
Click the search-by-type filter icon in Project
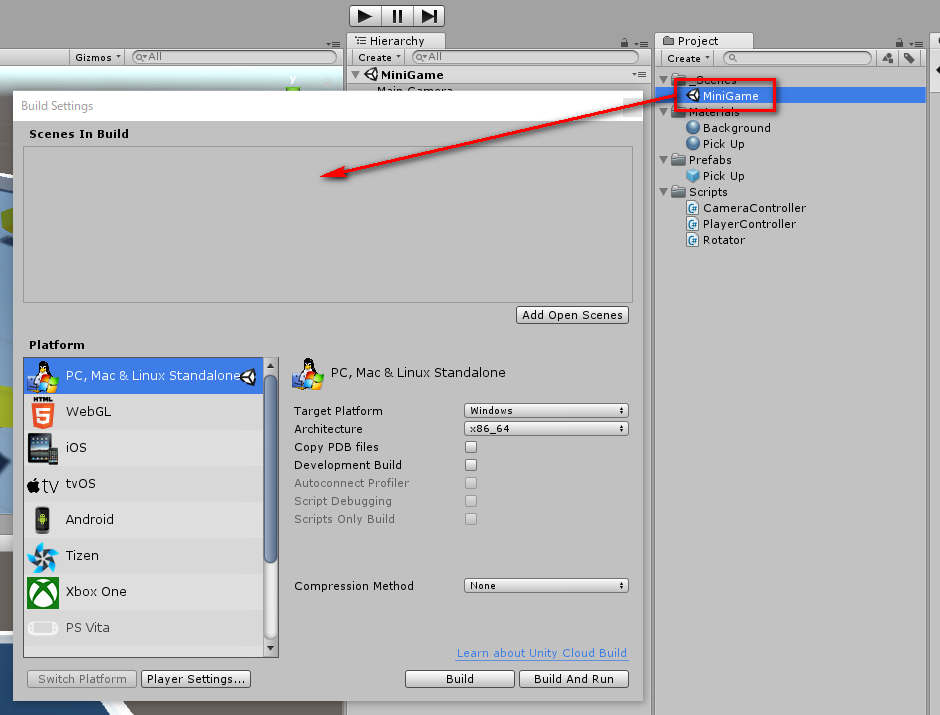point(888,58)
